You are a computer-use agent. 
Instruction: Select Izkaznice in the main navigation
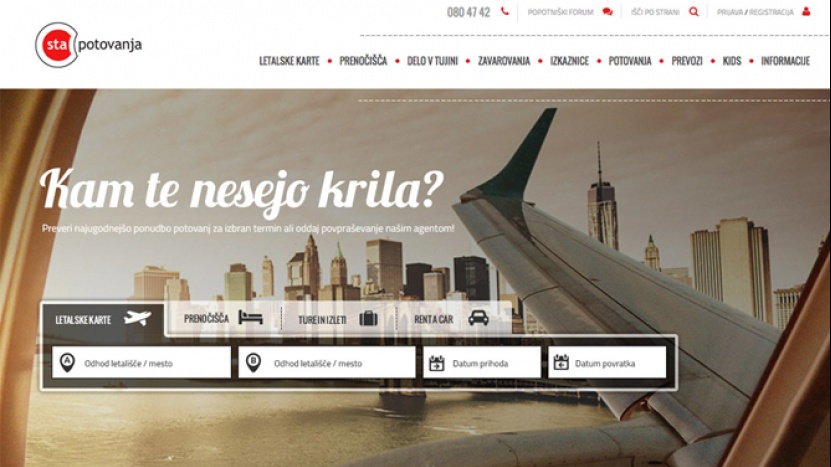[569, 61]
